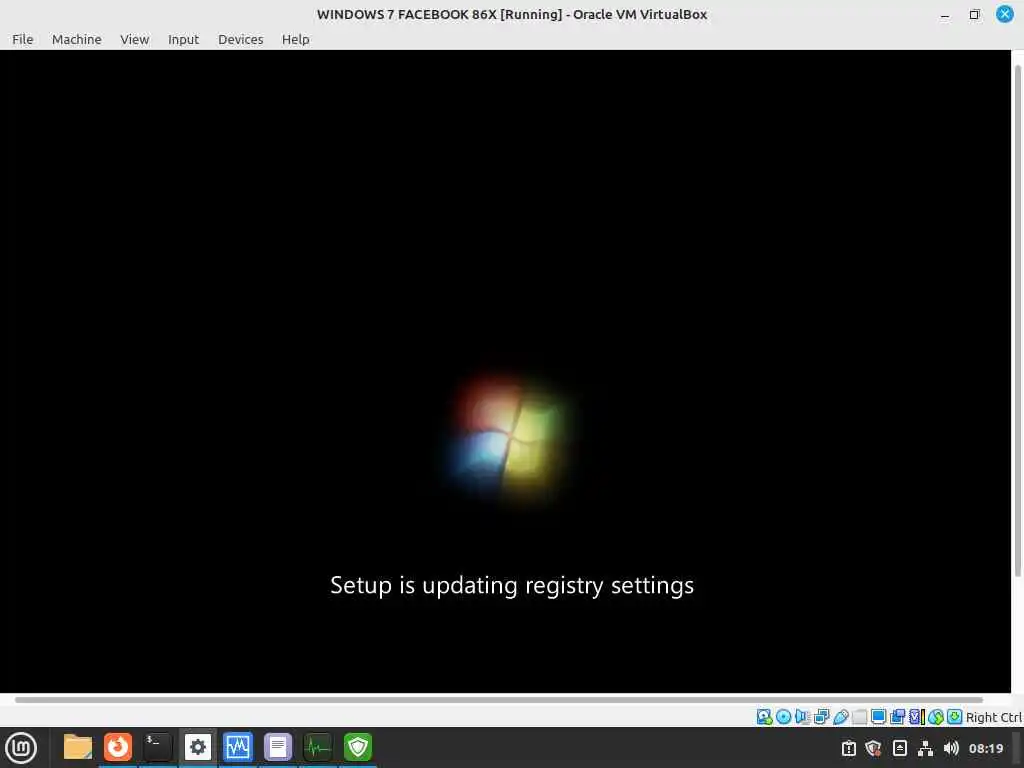
Task: Open the Machine menu
Action: [76, 39]
